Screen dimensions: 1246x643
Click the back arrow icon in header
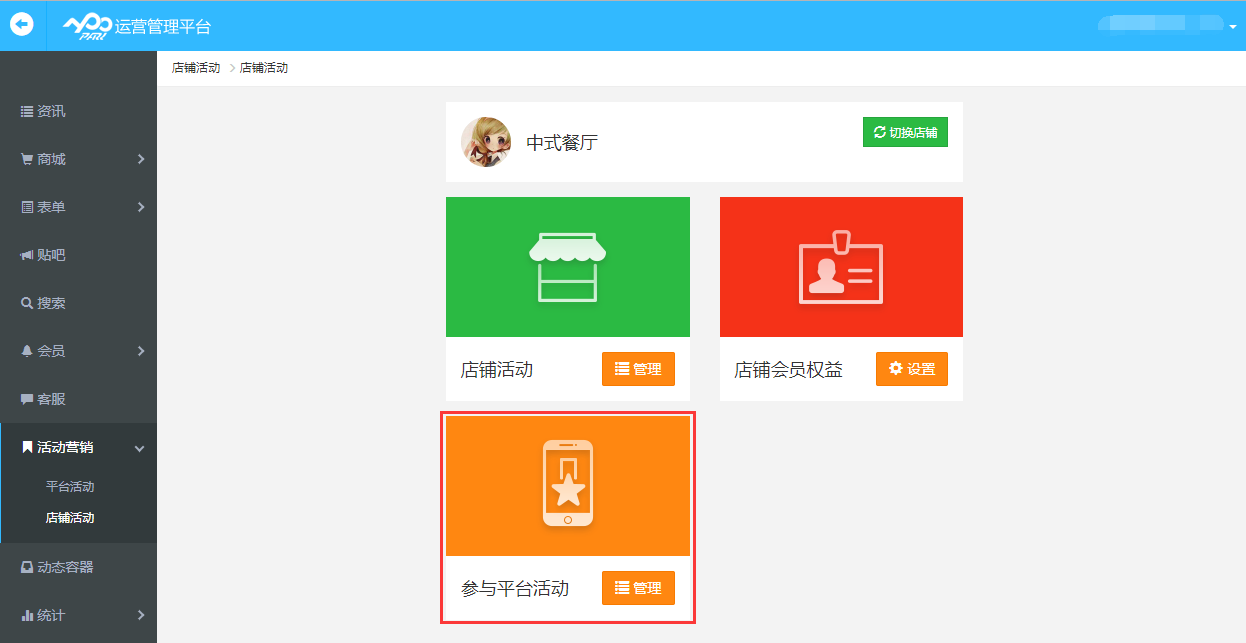22,25
